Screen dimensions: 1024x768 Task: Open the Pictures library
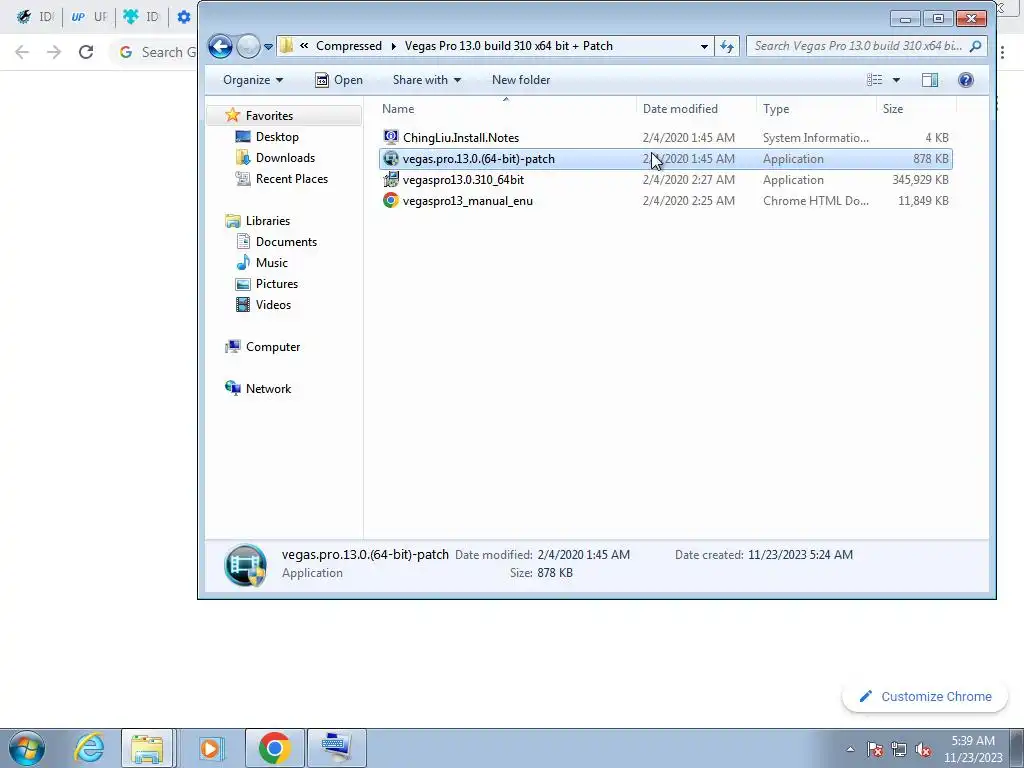[277, 283]
